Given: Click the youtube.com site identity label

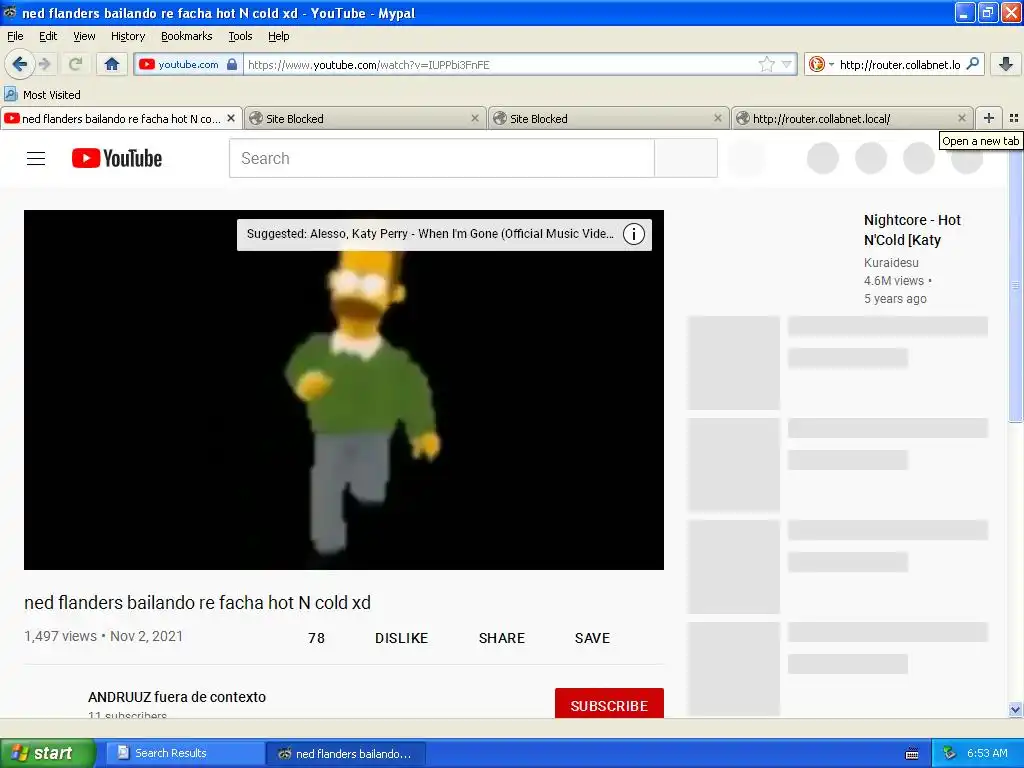Looking at the screenshot, I should click(x=188, y=64).
